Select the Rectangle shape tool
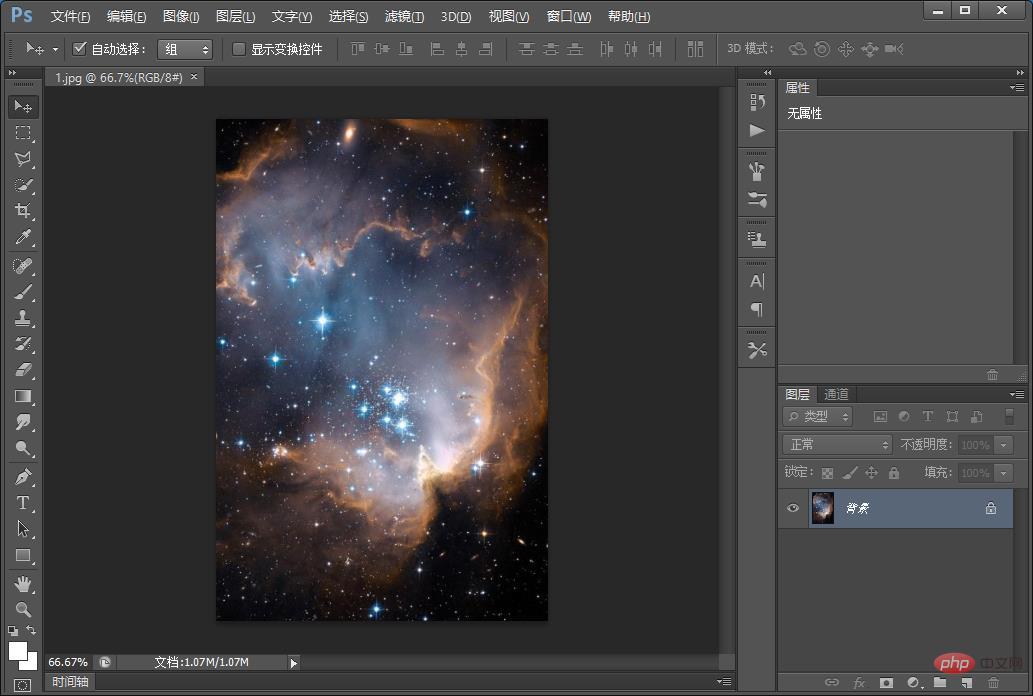Screen dimensions: 1033x696 click(23, 555)
